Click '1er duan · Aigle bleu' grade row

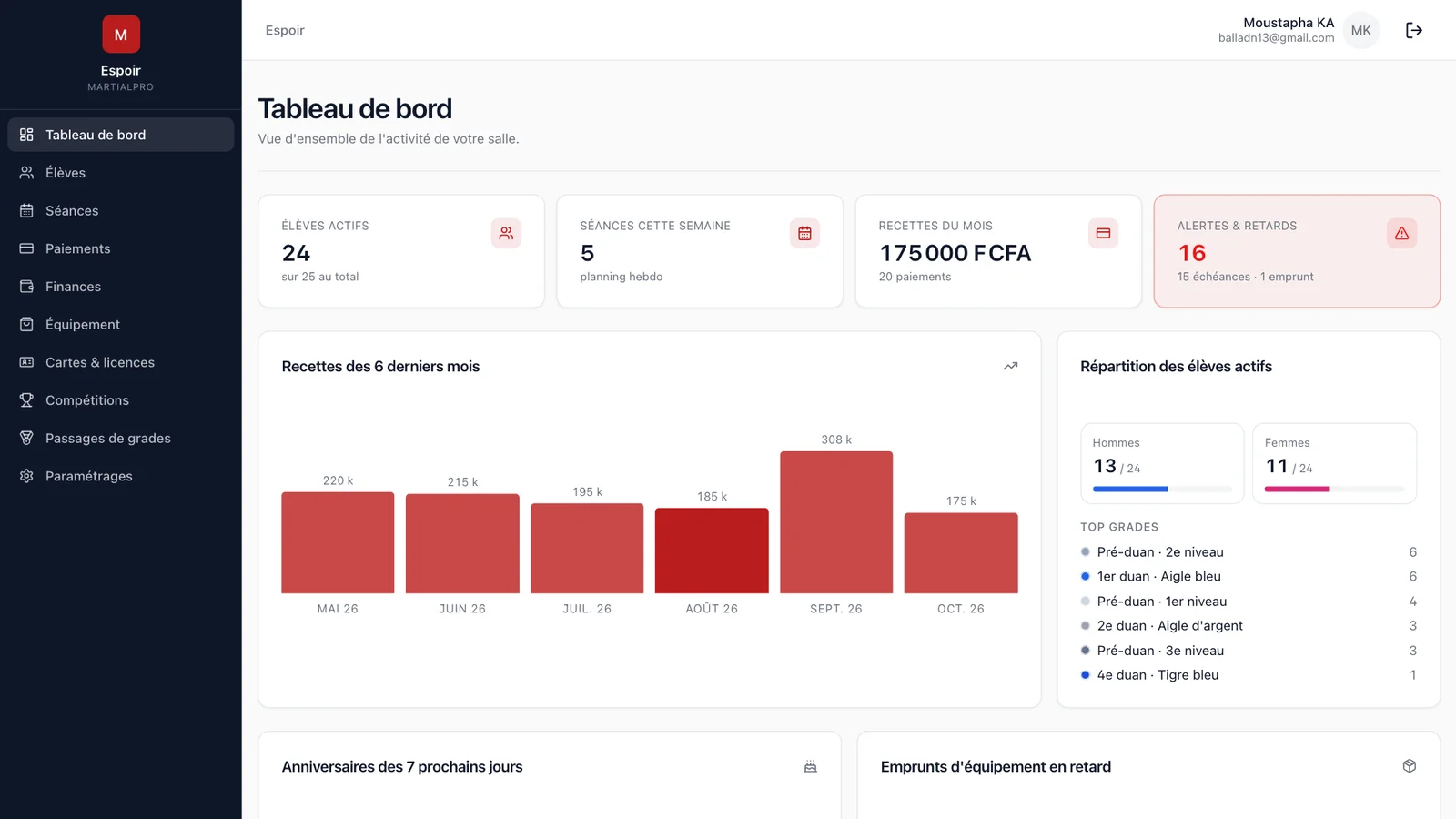(x=1249, y=577)
